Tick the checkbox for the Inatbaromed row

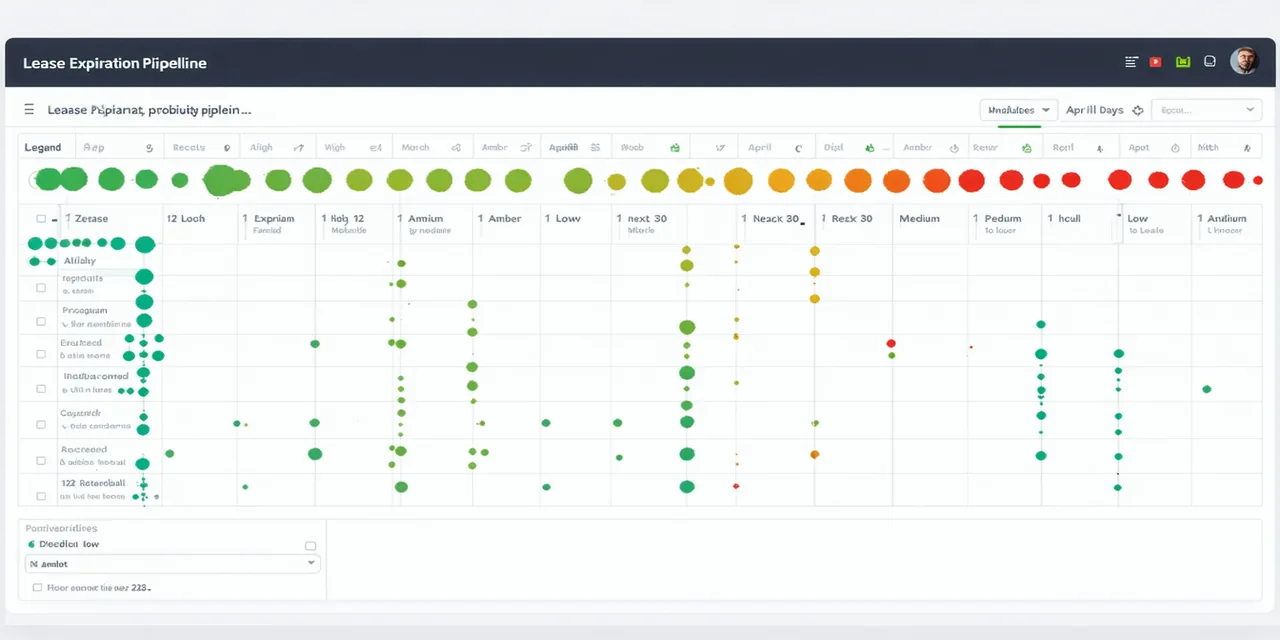coord(41,388)
